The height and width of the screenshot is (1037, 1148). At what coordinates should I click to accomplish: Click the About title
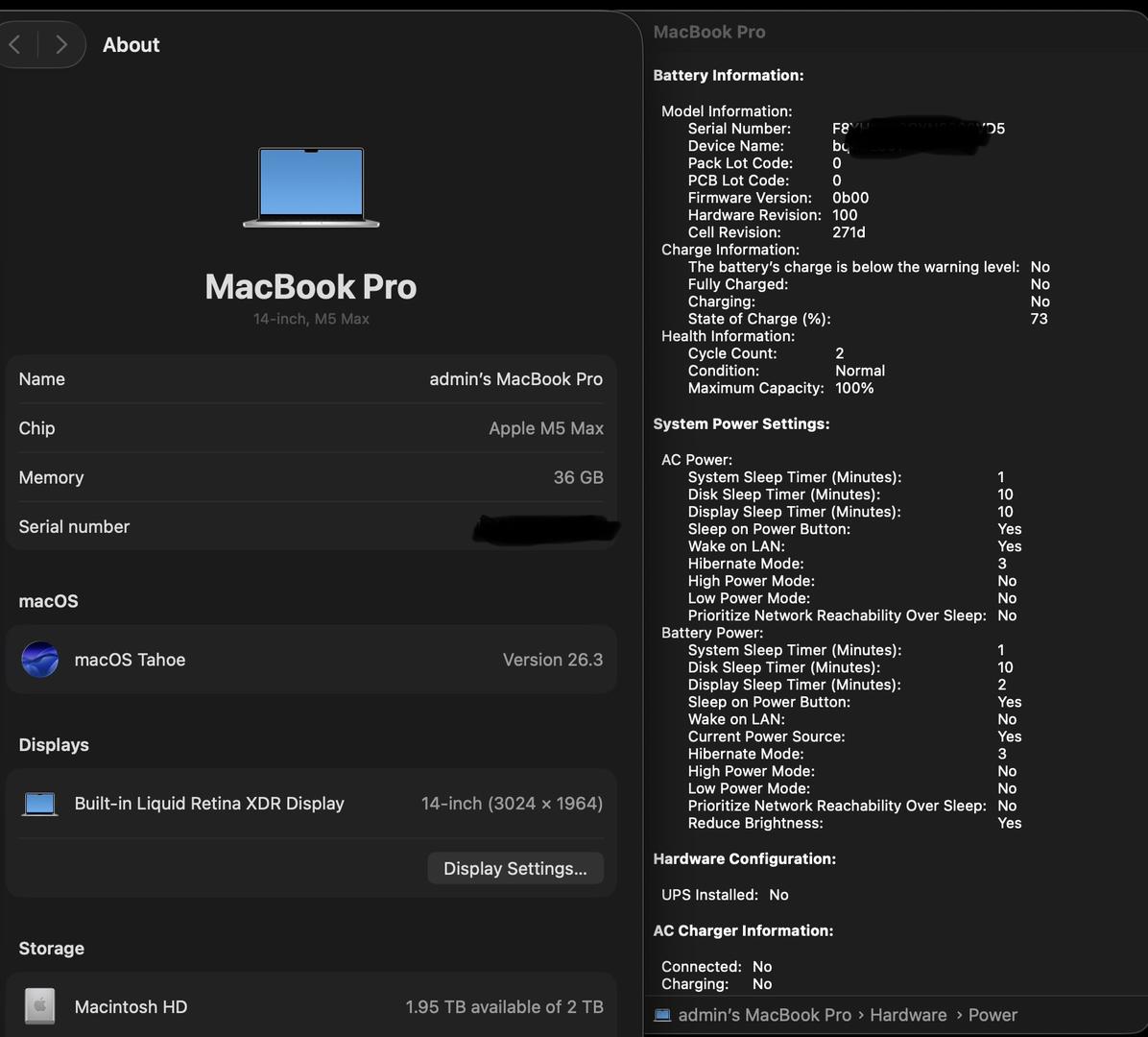click(132, 45)
